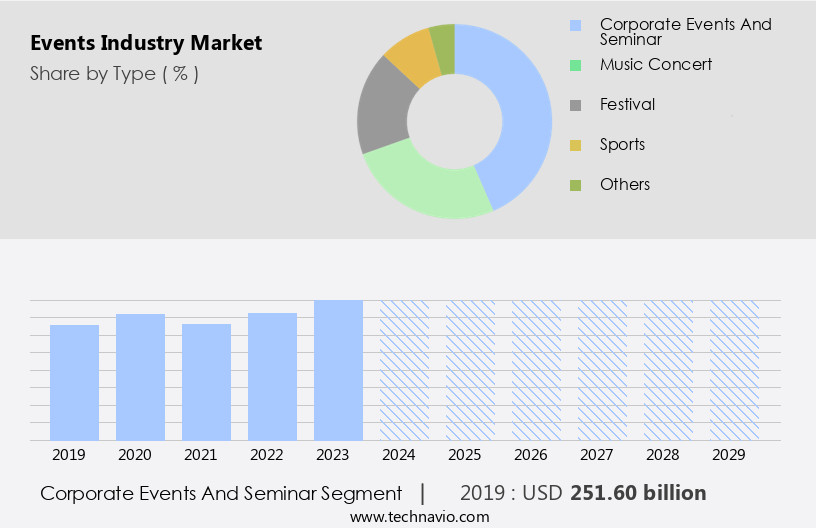Select the 2021 bar in the chart

pyautogui.click(x=207, y=382)
